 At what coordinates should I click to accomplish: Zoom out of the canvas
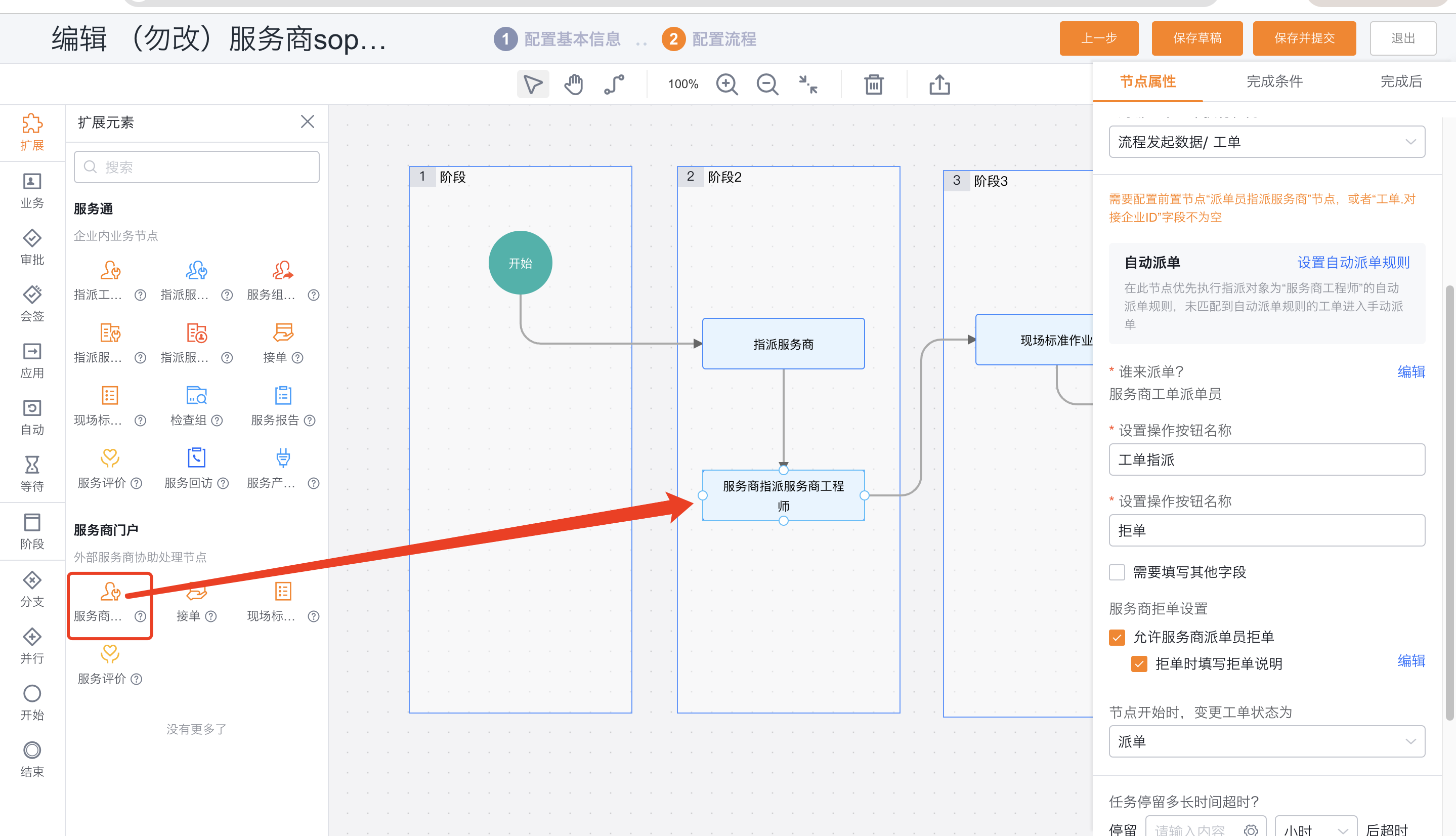point(767,85)
